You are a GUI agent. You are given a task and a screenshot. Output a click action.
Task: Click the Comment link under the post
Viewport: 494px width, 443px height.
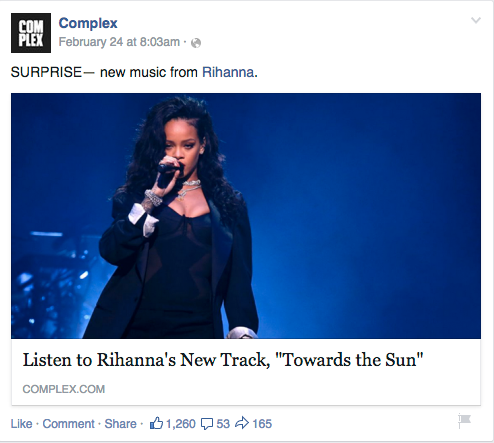68,424
